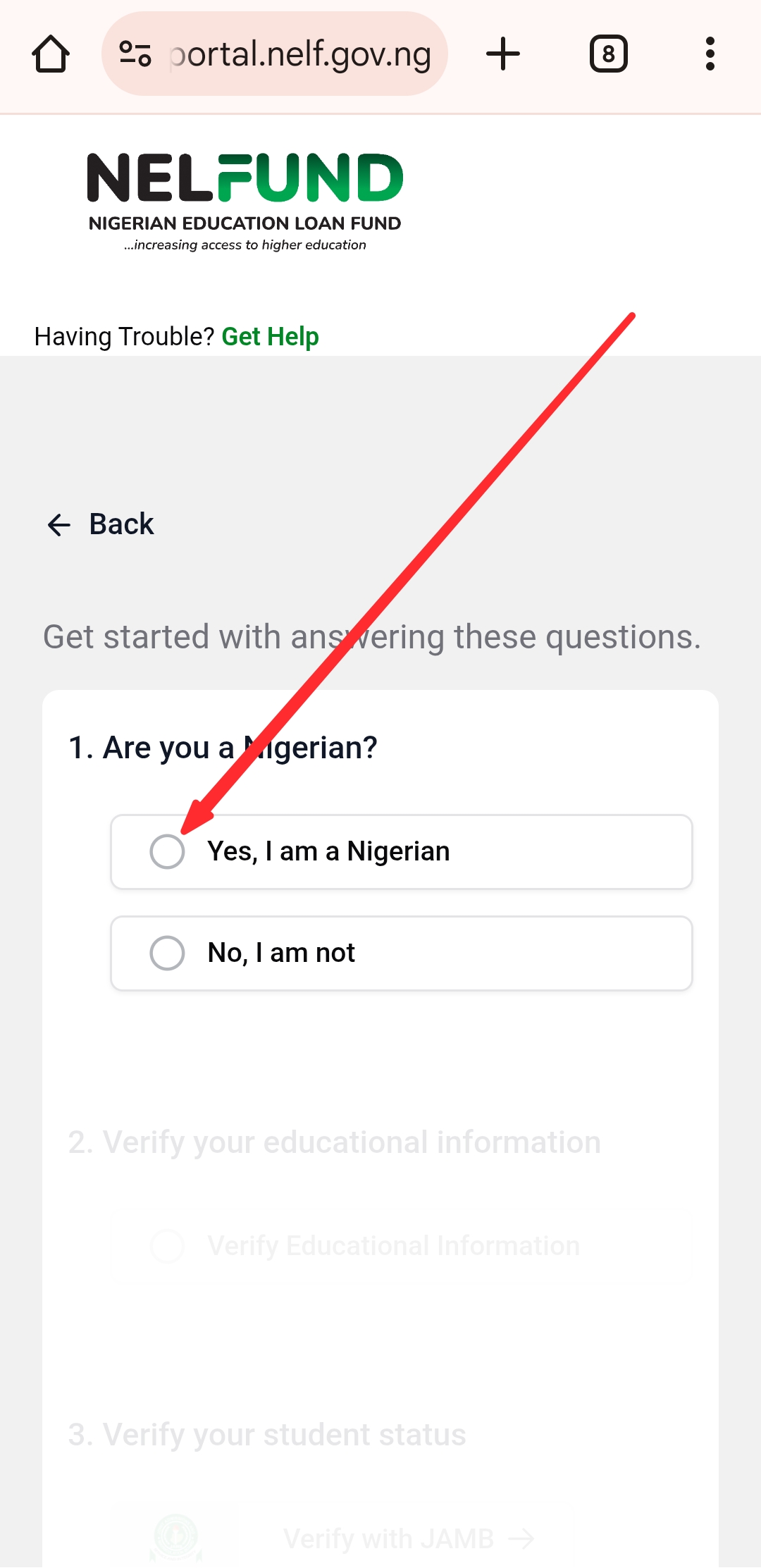This screenshot has width=761, height=1568.
Task: Click the Back text label
Action: tap(121, 524)
